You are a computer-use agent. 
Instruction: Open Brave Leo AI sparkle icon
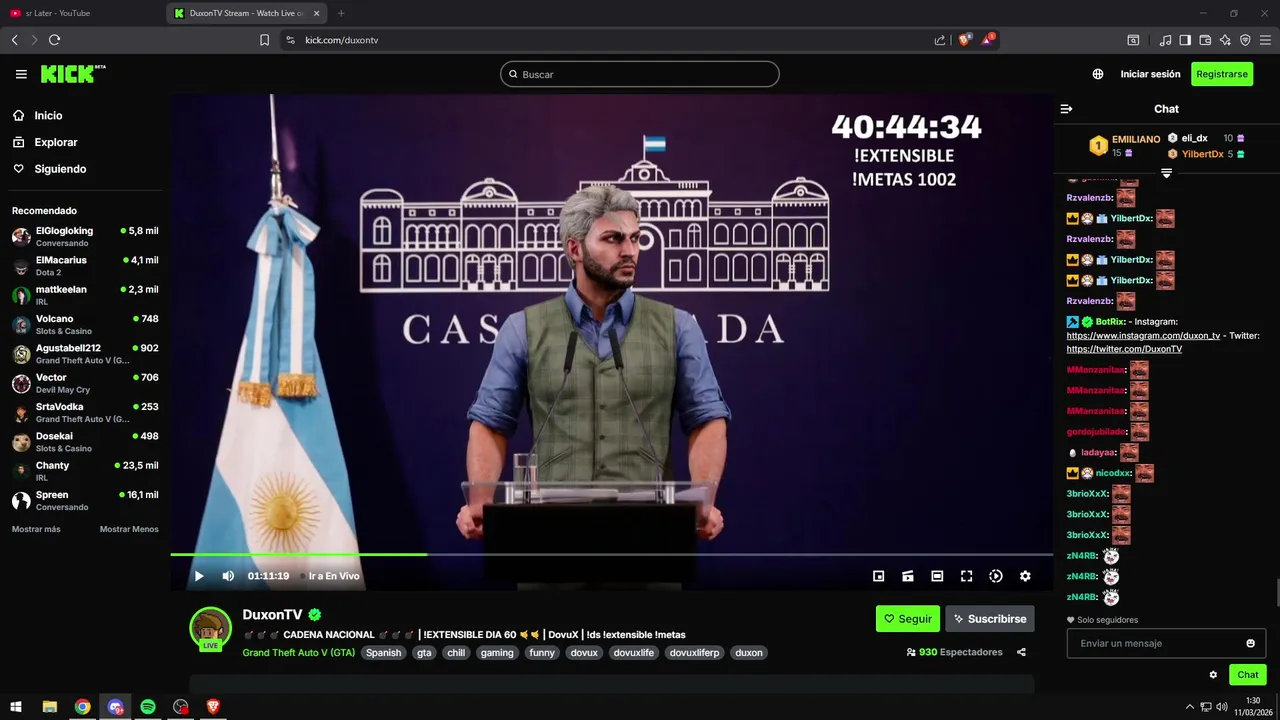point(1225,40)
